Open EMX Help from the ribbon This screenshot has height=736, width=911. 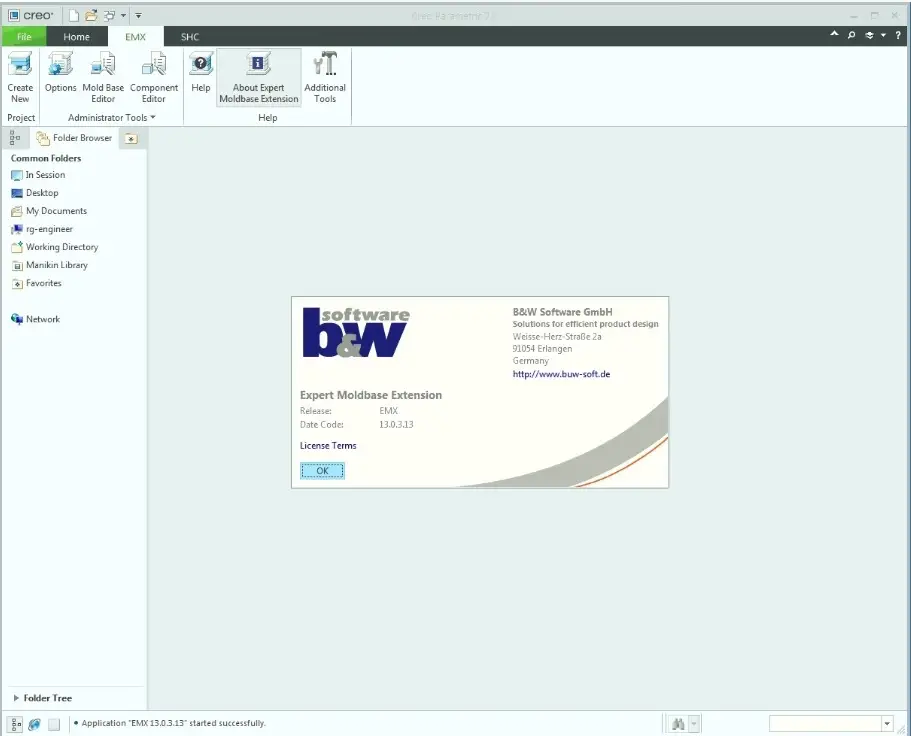click(200, 72)
